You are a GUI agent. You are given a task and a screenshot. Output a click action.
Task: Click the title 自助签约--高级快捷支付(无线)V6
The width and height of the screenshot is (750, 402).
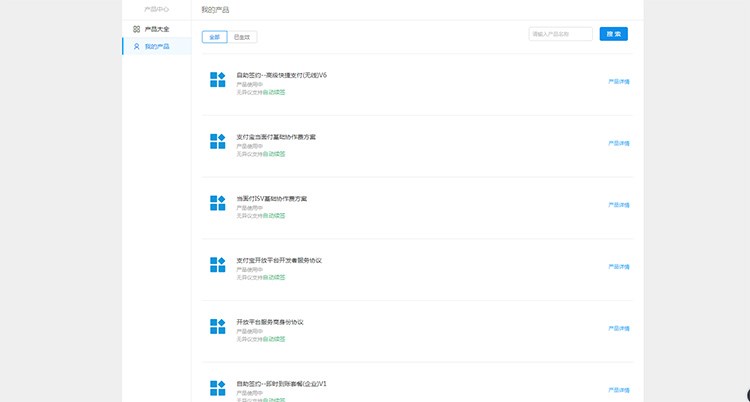click(x=282, y=75)
